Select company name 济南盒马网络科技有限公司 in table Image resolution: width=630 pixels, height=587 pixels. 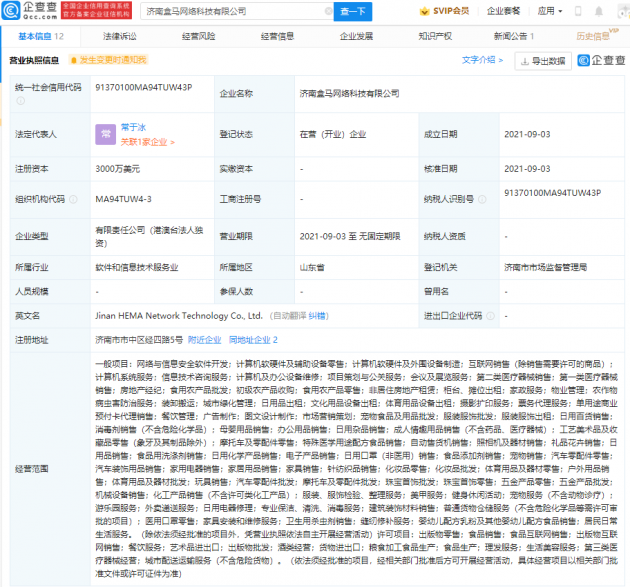349,94
